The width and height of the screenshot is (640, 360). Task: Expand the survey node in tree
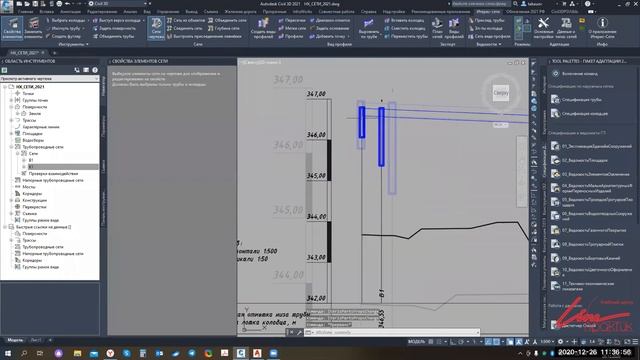[11, 213]
